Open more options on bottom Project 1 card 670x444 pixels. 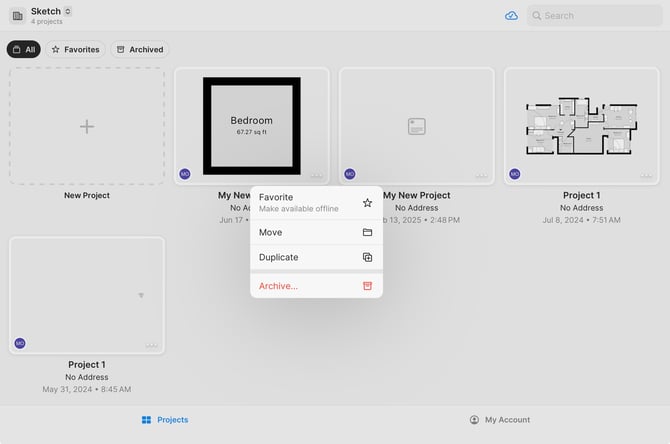click(151, 345)
